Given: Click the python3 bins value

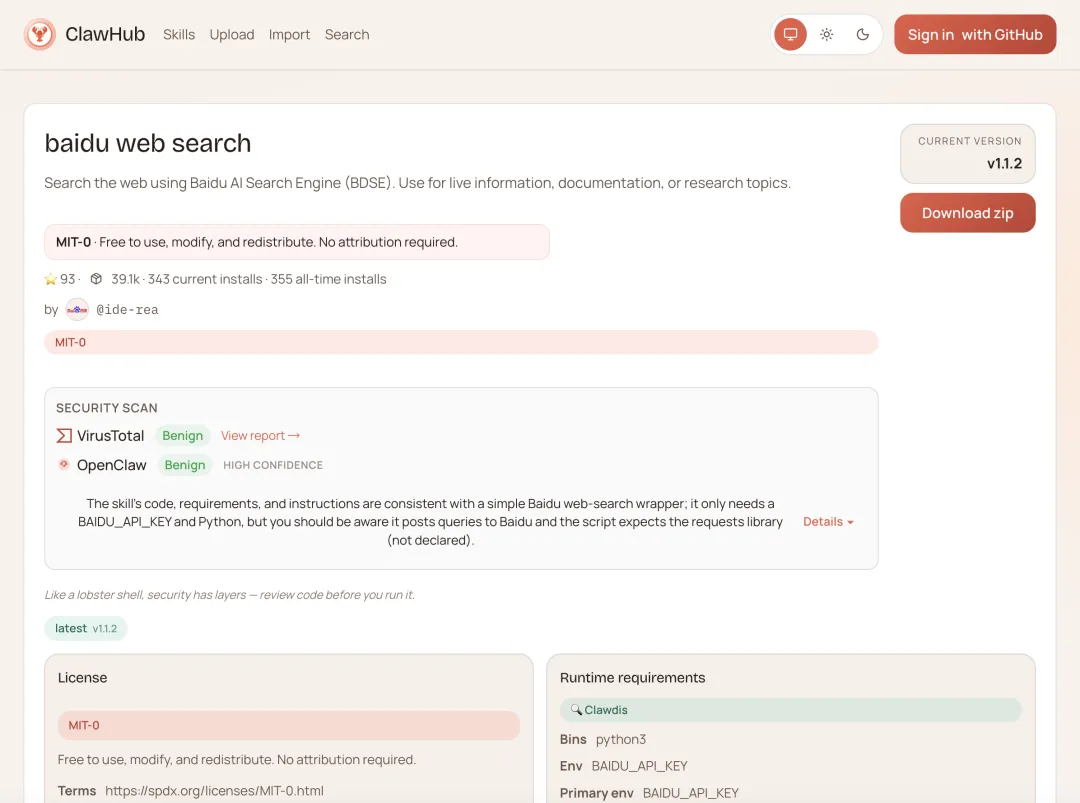Looking at the screenshot, I should pos(621,739).
